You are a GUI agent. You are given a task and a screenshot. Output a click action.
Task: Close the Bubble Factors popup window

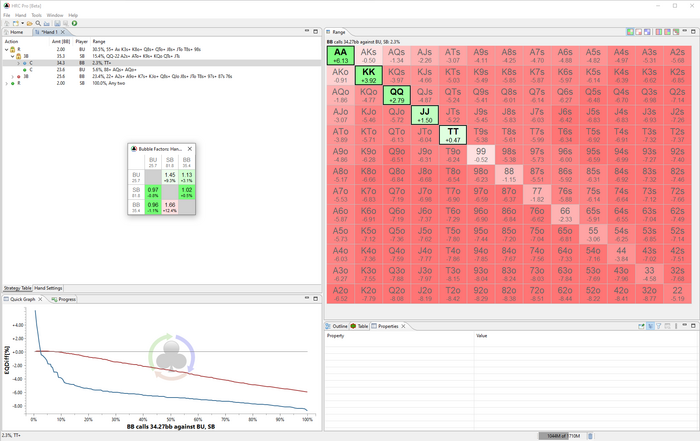click(x=190, y=149)
